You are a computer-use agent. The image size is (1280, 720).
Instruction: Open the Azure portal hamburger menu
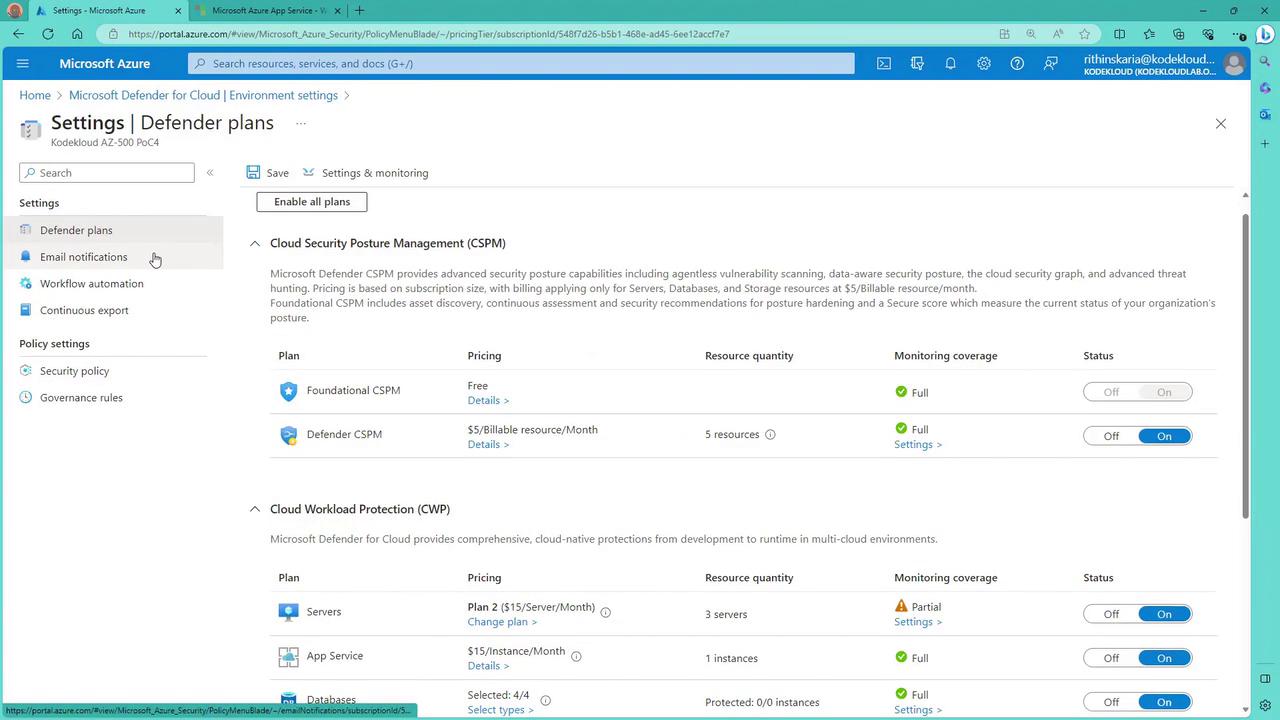pyautogui.click(x=23, y=63)
